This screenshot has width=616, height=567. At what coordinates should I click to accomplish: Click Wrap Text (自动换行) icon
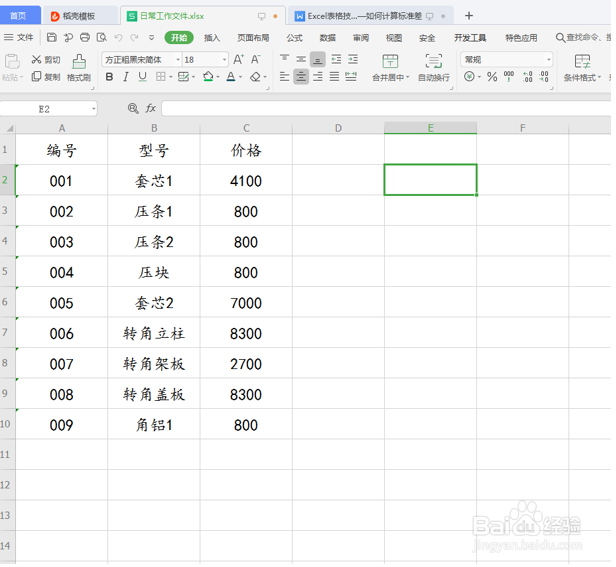coord(434,61)
